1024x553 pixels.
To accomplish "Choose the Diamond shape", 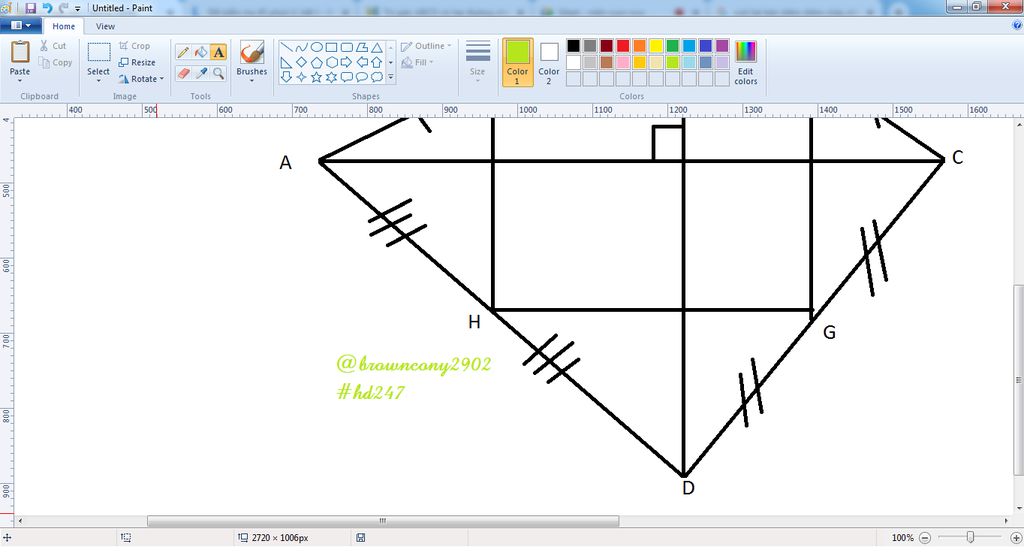I will (301, 63).
